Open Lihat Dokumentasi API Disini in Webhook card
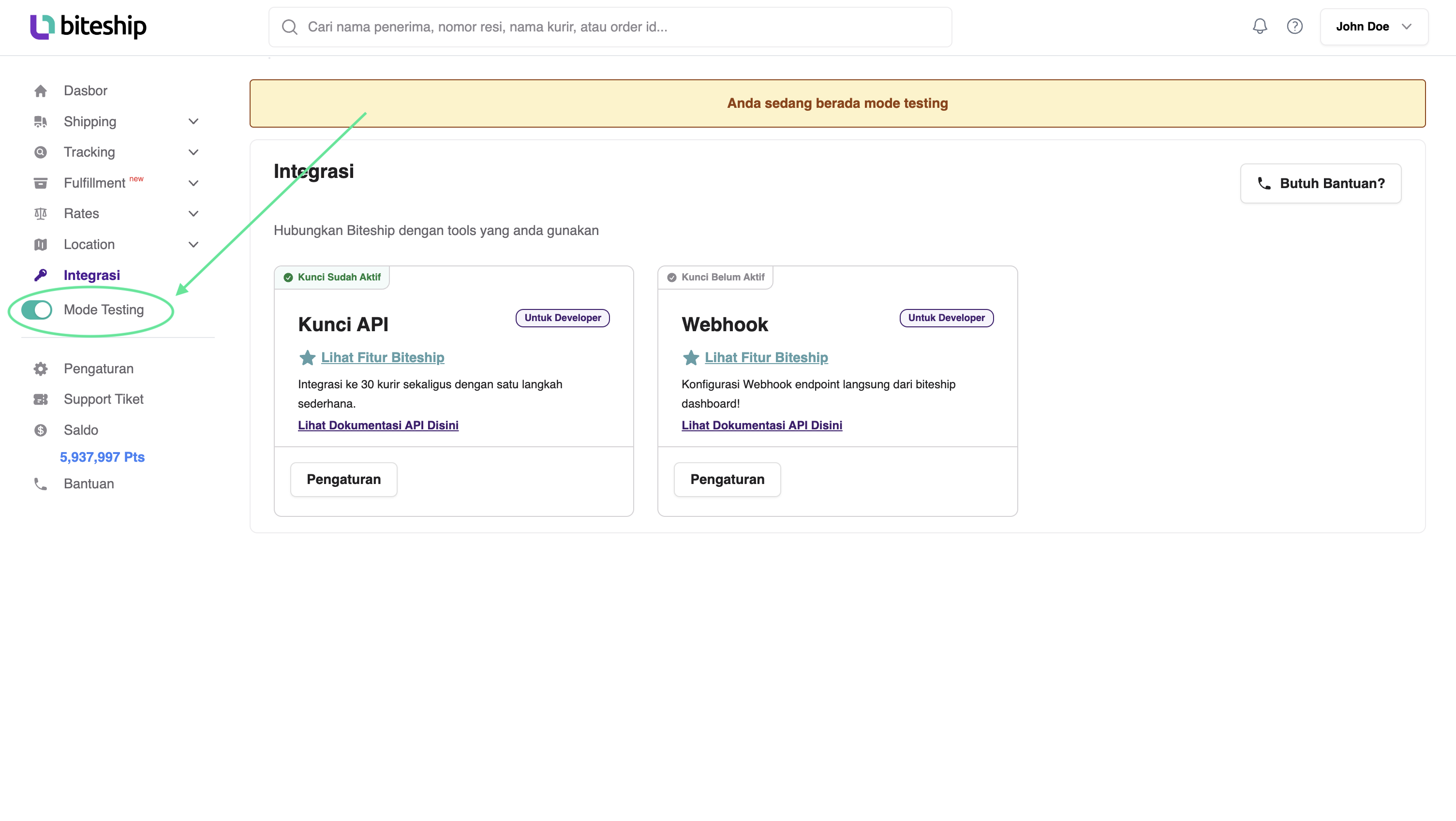The height and width of the screenshot is (821, 1456). [761, 425]
